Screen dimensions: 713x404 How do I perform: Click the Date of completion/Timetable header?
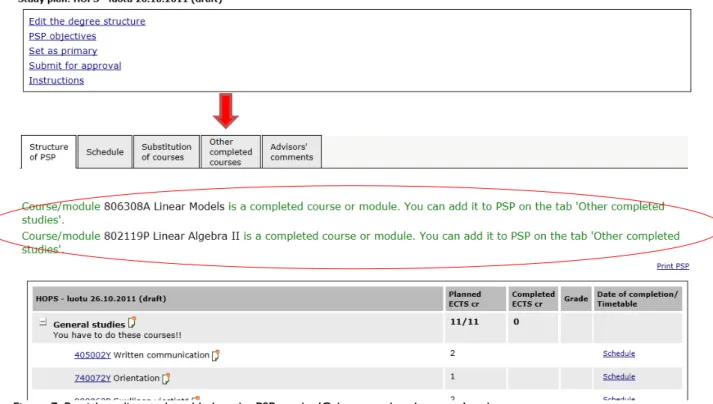638,299
